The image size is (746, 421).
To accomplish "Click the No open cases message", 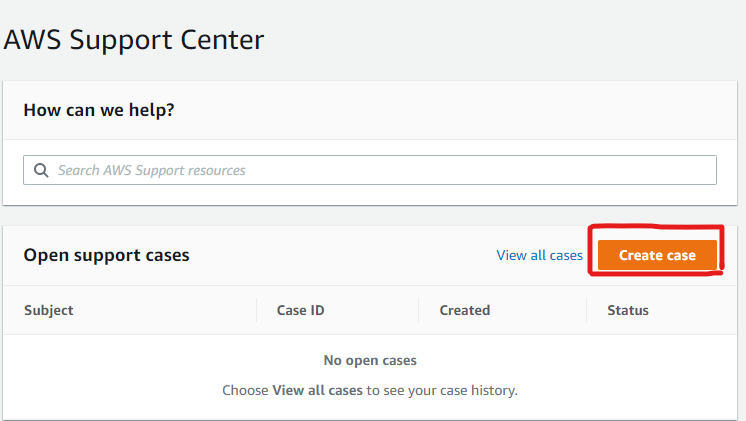I will coord(370,360).
